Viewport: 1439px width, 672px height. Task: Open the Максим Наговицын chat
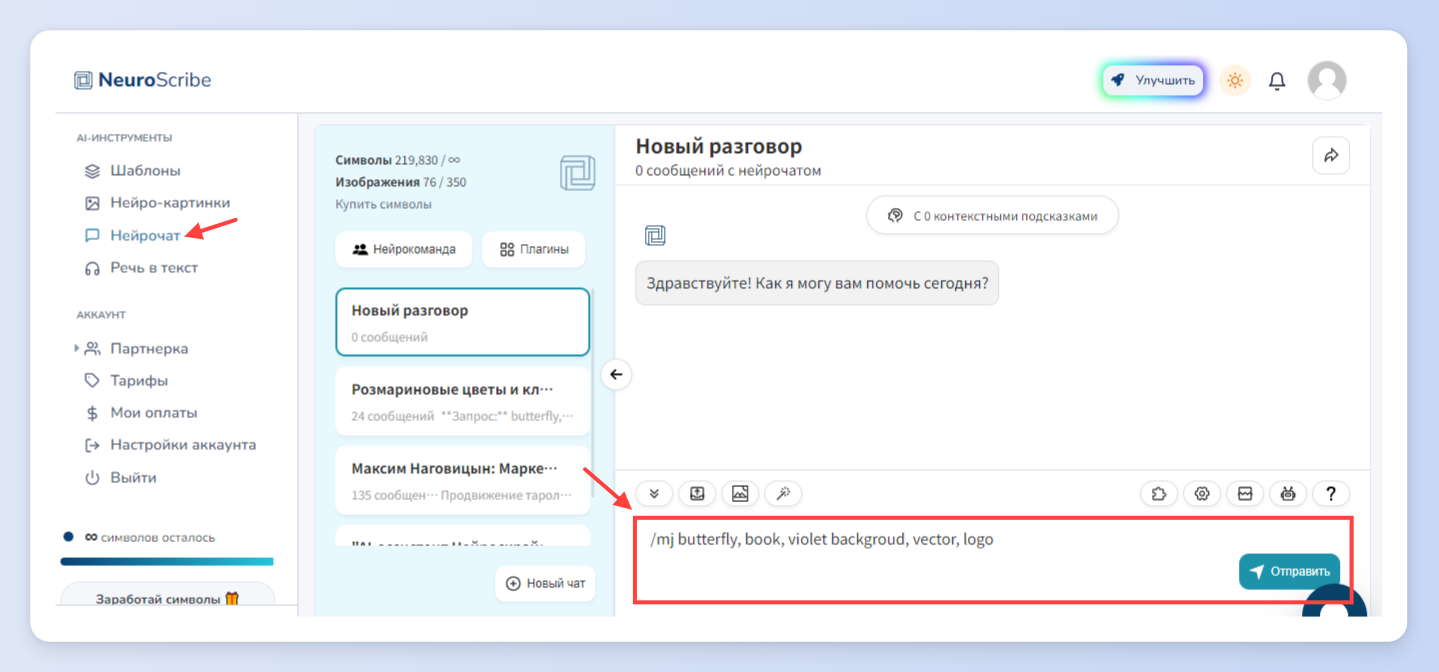463,480
